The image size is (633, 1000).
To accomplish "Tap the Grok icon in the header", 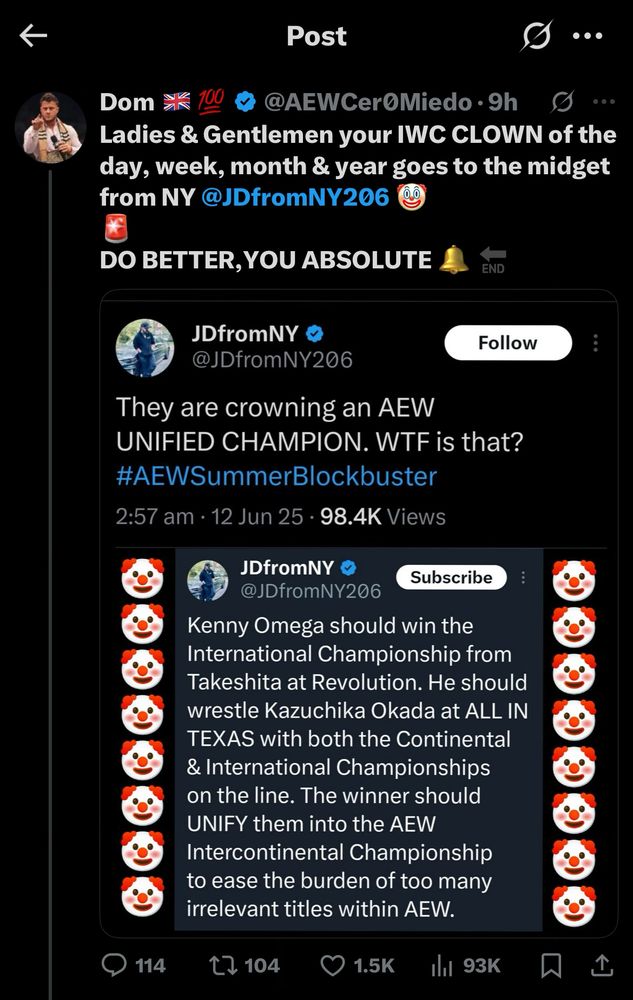I will click(537, 37).
